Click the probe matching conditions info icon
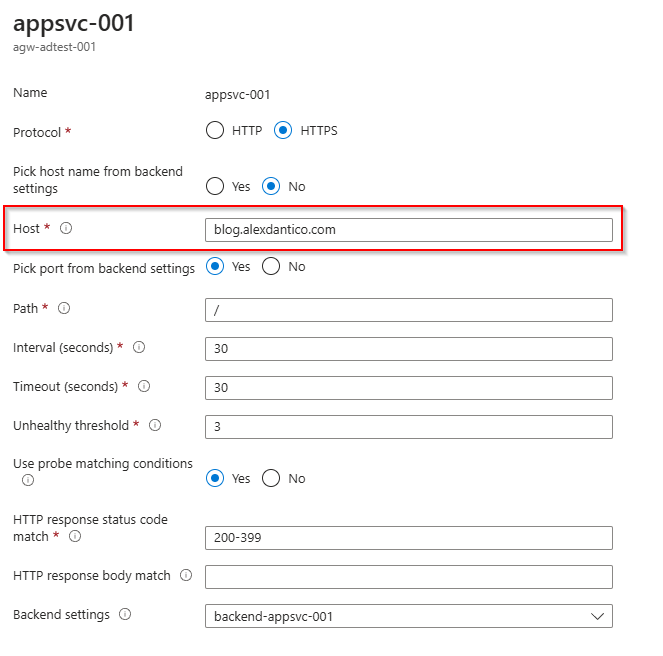663x656 pixels. [27, 480]
